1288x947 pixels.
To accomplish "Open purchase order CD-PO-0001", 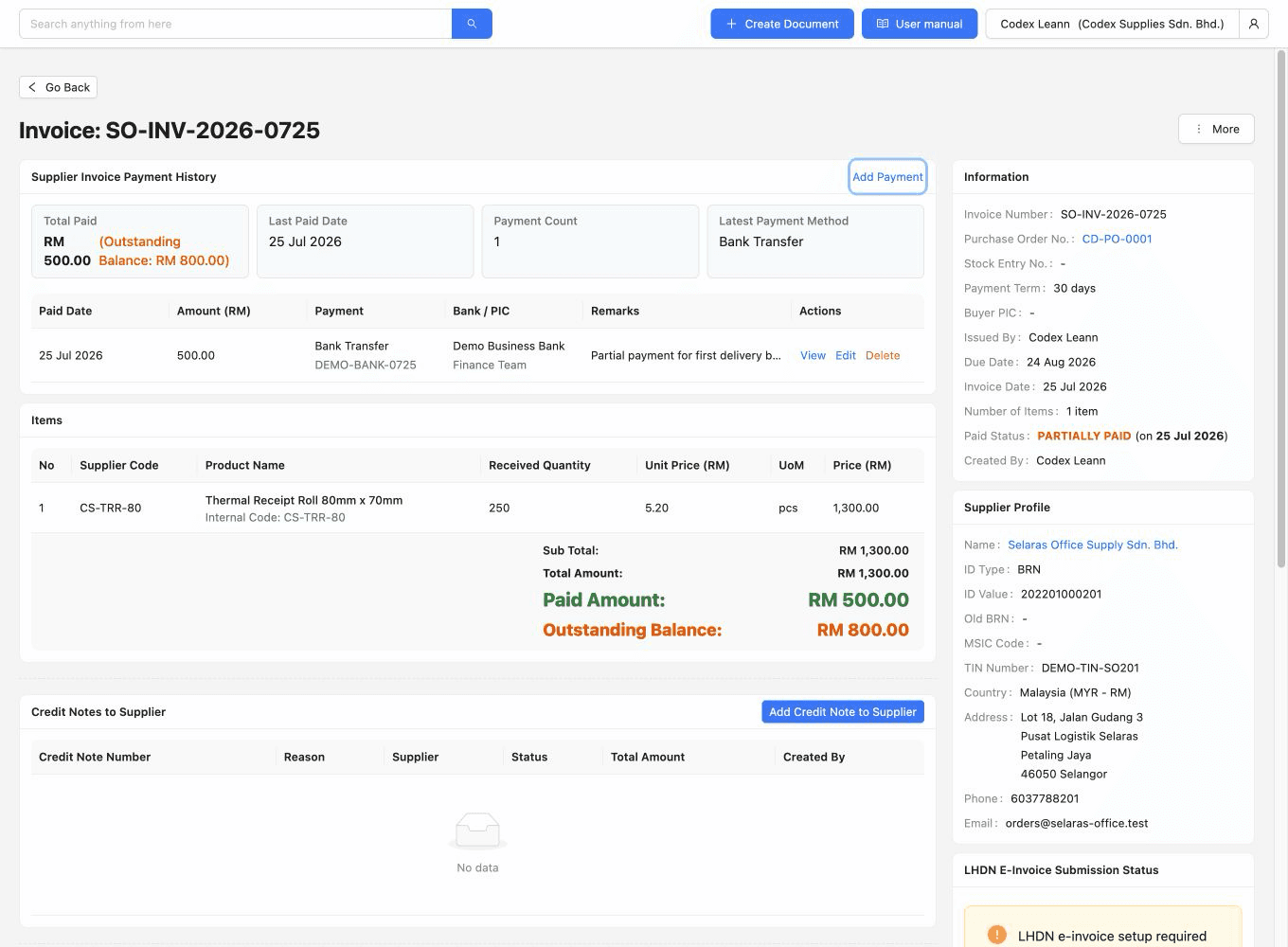I will click(x=1117, y=239).
